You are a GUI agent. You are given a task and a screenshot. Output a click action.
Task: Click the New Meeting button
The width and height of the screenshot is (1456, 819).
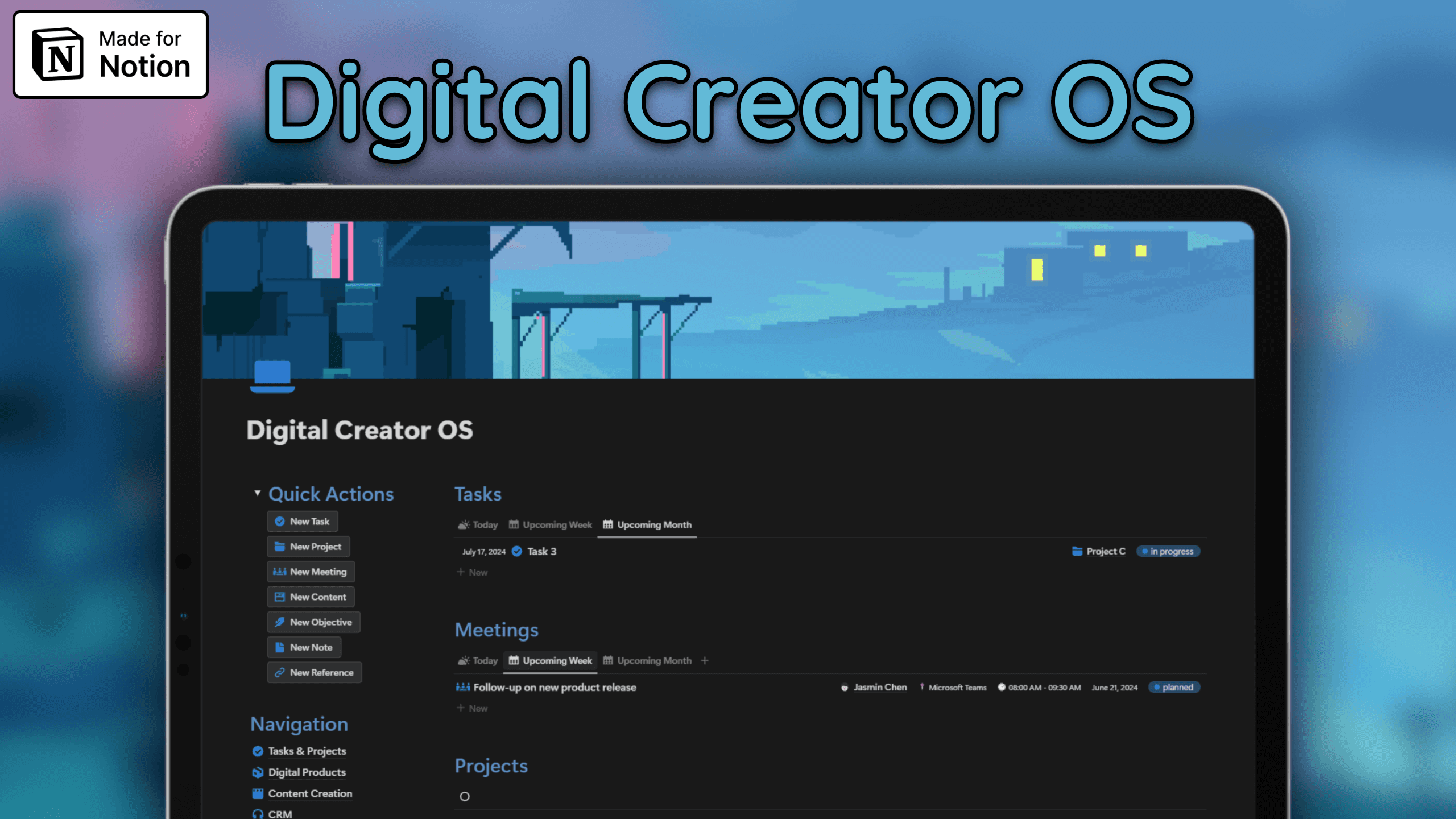(311, 572)
